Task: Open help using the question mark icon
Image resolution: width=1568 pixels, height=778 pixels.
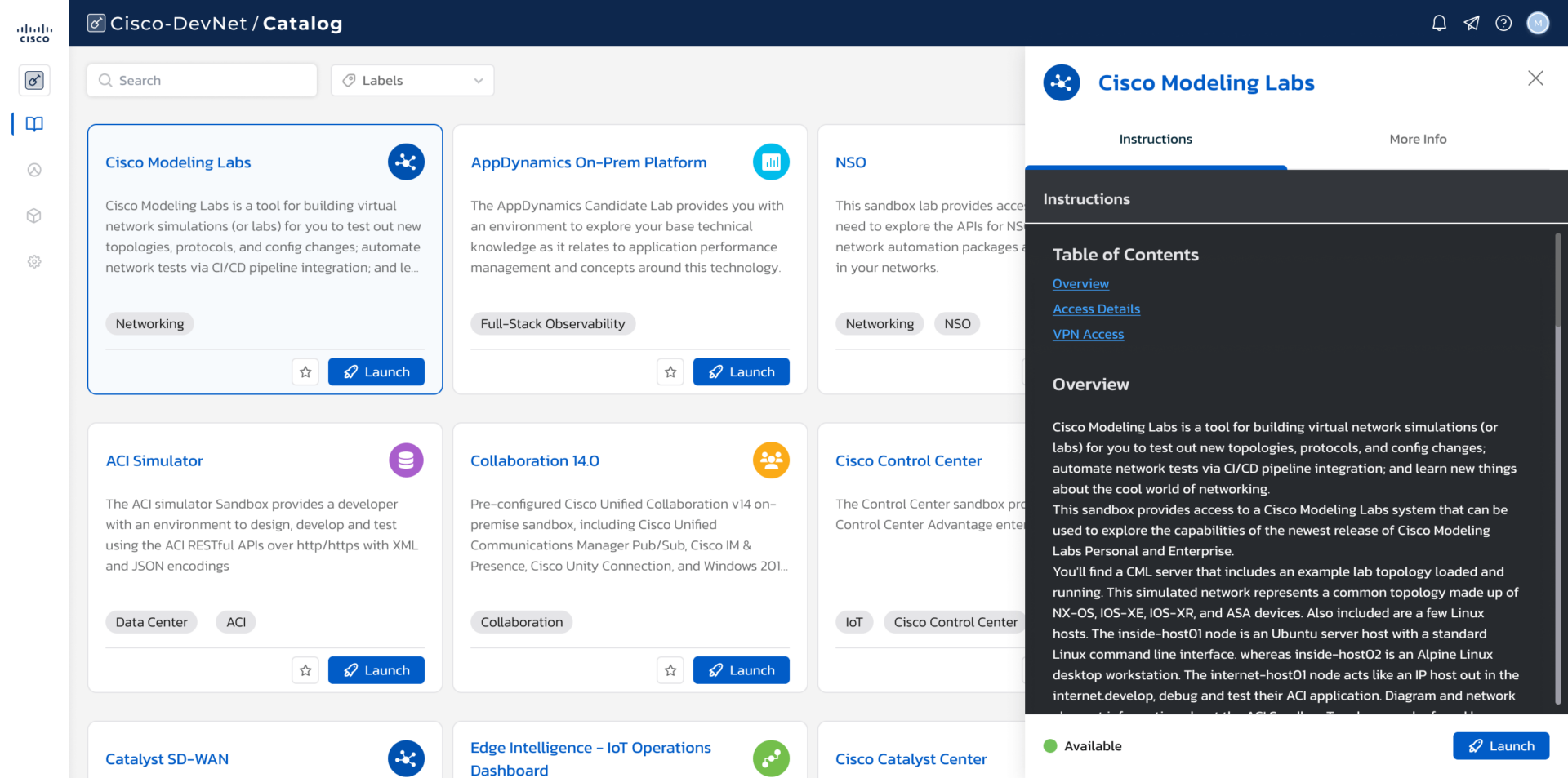Action: coord(1504,23)
